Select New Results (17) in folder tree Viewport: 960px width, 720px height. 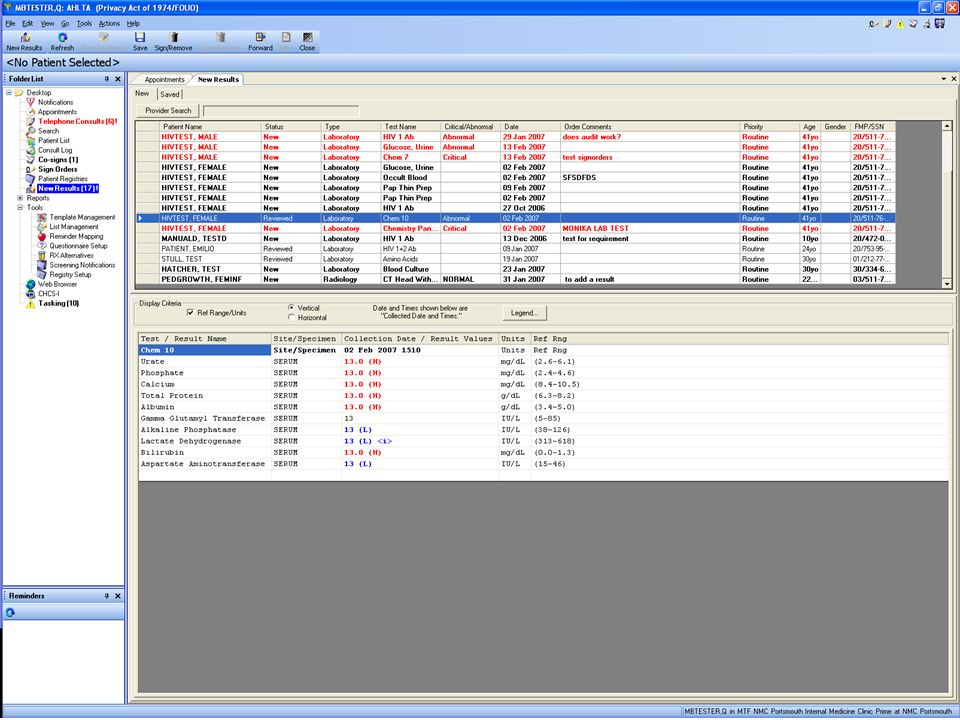pos(68,189)
